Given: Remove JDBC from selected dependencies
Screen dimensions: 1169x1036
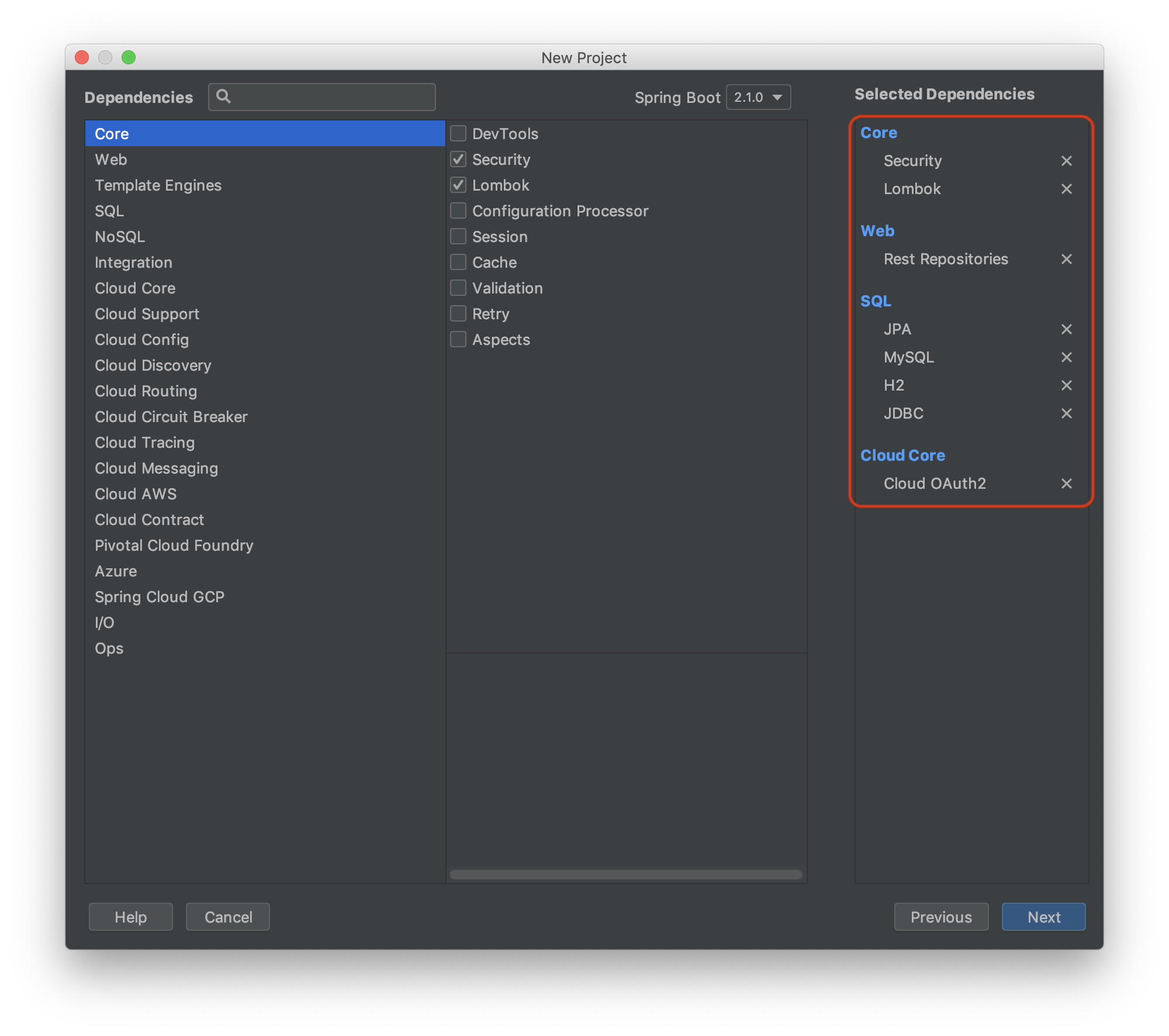Looking at the screenshot, I should (x=1066, y=413).
